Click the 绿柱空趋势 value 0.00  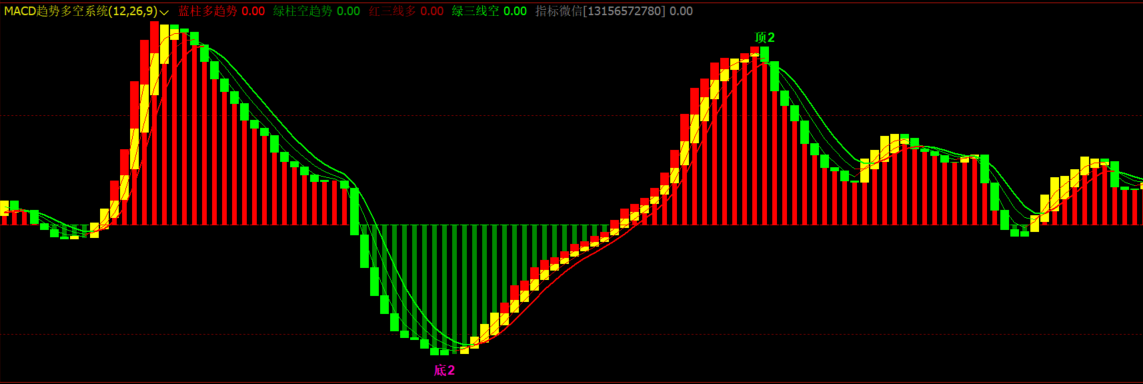click(348, 11)
